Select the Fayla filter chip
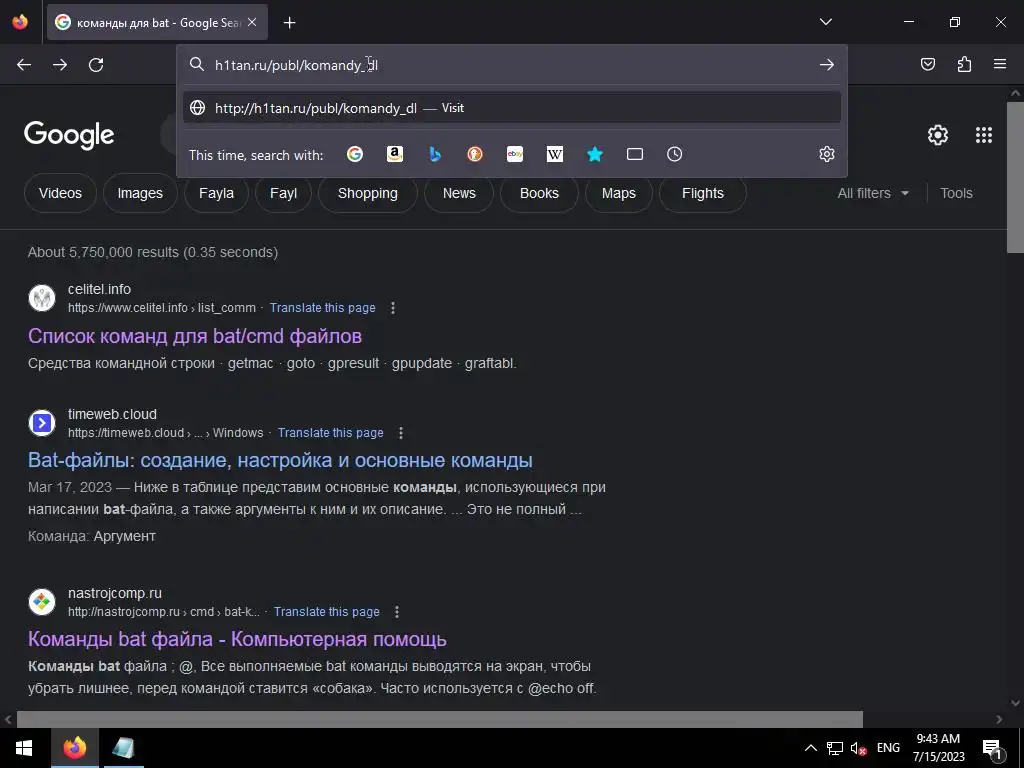Image resolution: width=1024 pixels, height=768 pixels. point(216,193)
